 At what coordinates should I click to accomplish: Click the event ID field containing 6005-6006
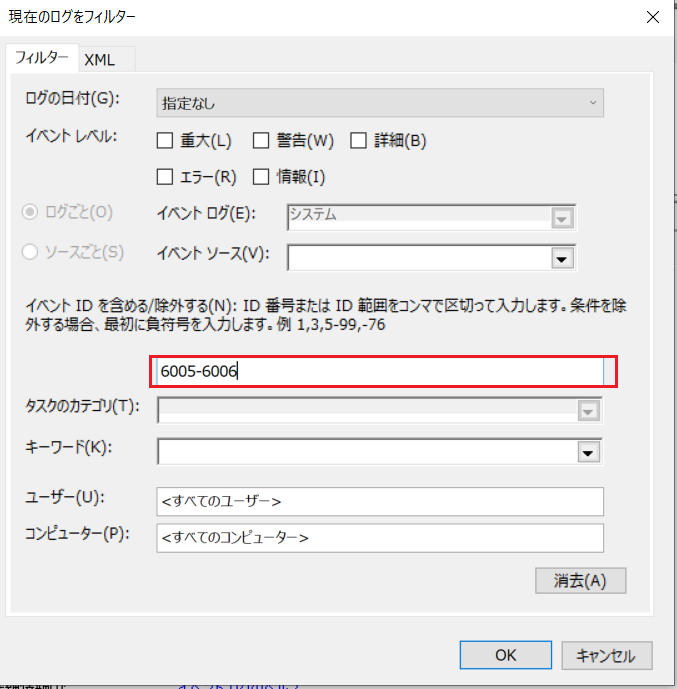[380, 371]
